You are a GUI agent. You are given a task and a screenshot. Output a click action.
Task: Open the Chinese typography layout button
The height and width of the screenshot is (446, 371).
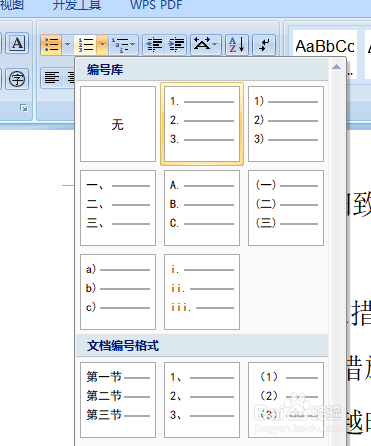point(205,44)
